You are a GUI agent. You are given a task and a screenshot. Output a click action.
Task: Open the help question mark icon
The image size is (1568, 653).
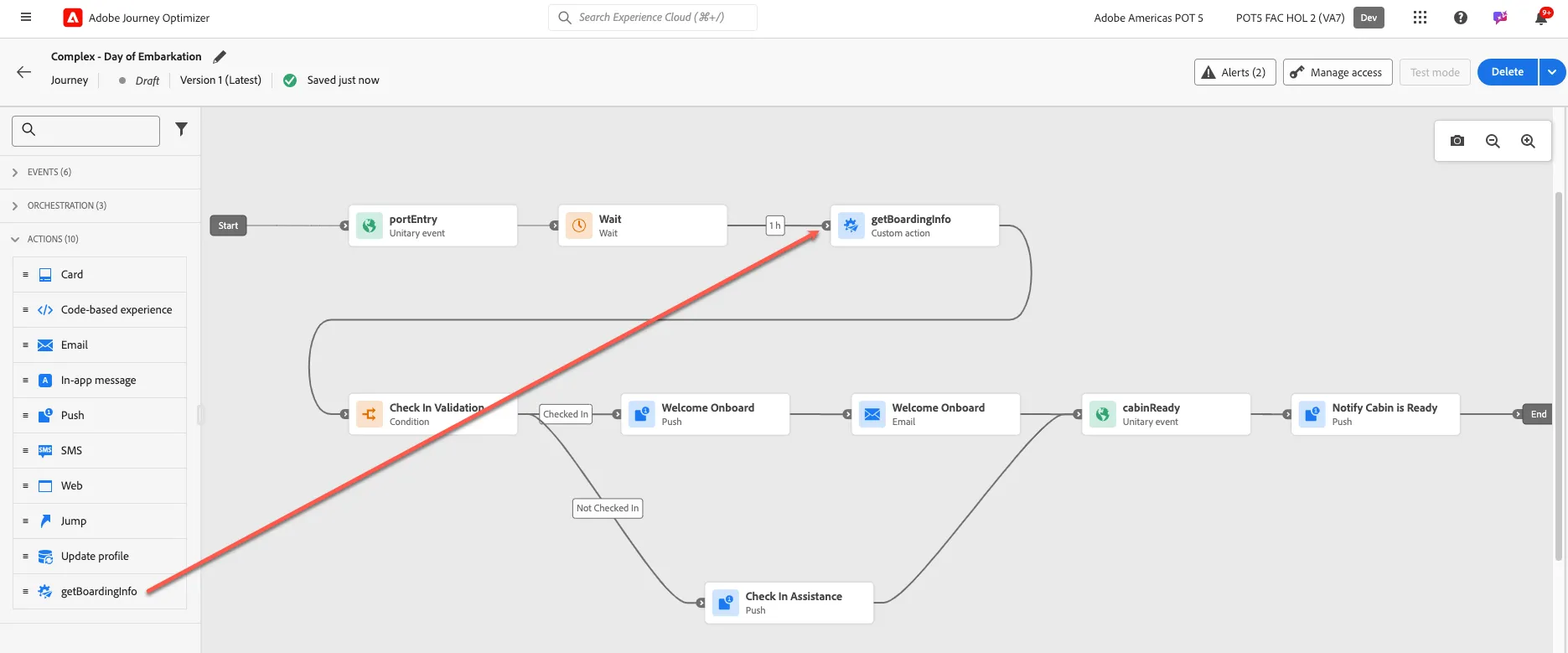[x=1461, y=18]
